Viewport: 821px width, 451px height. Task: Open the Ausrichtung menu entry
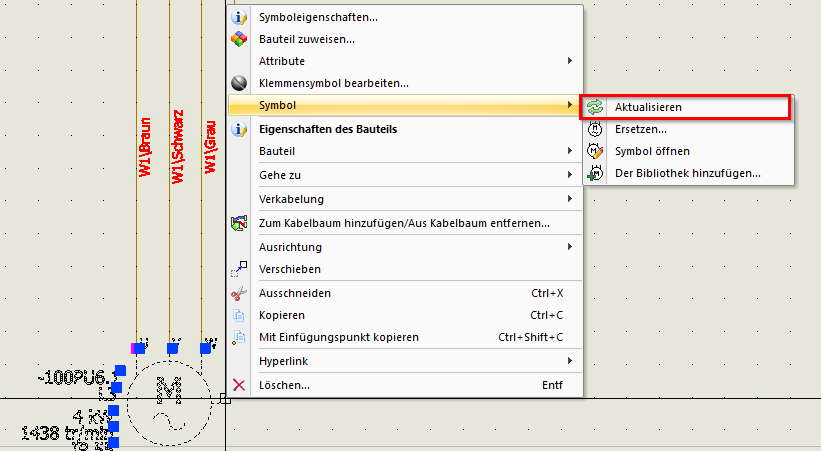pos(290,247)
